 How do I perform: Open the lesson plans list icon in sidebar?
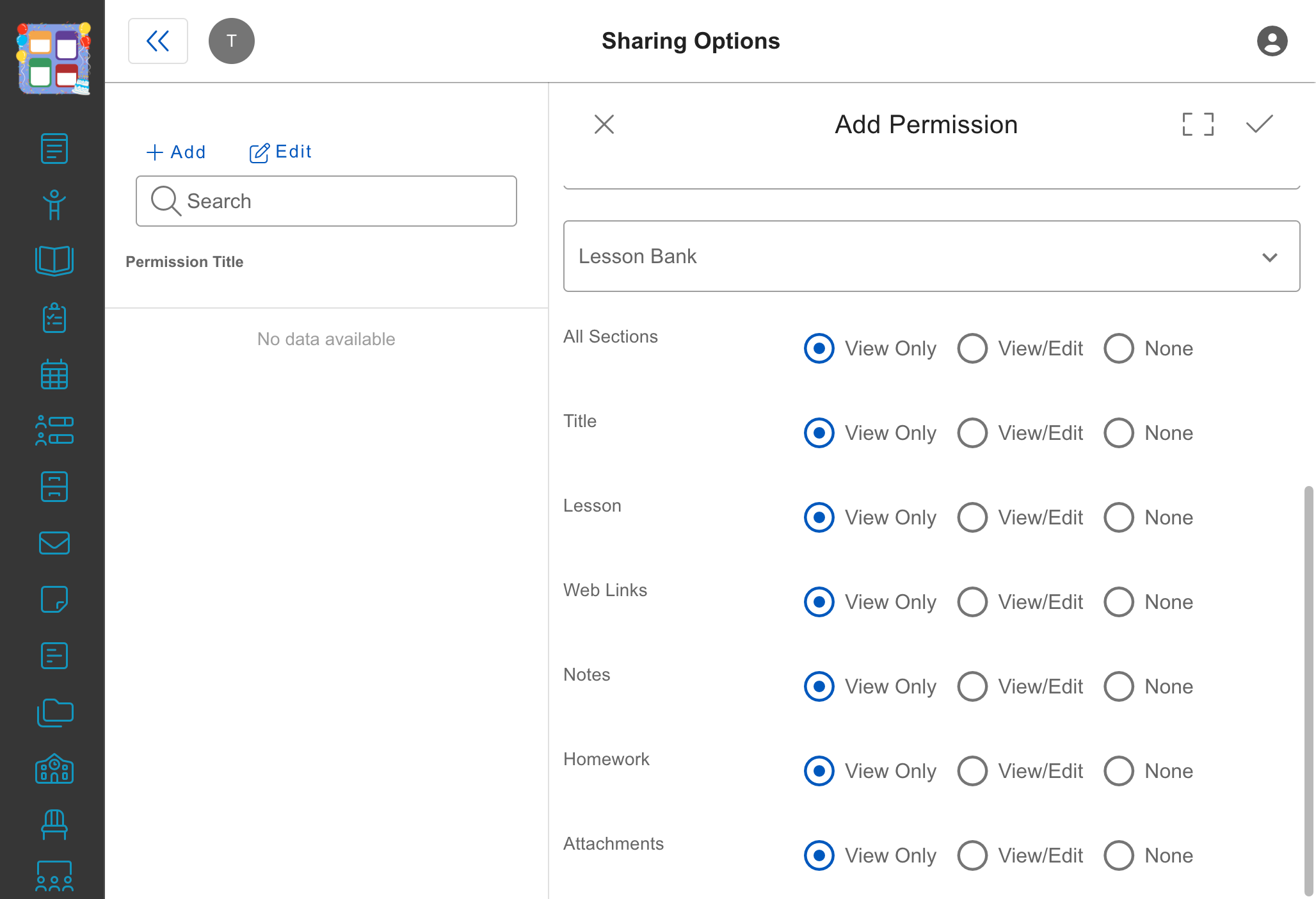pyautogui.click(x=54, y=149)
